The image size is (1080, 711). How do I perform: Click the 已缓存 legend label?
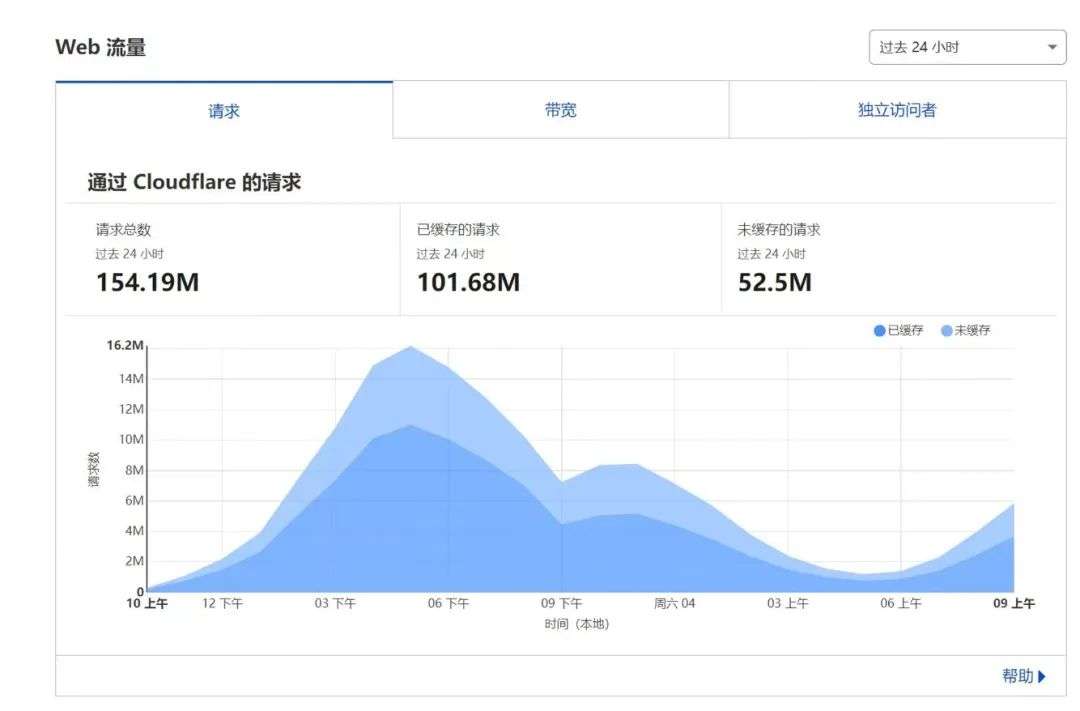click(905, 331)
